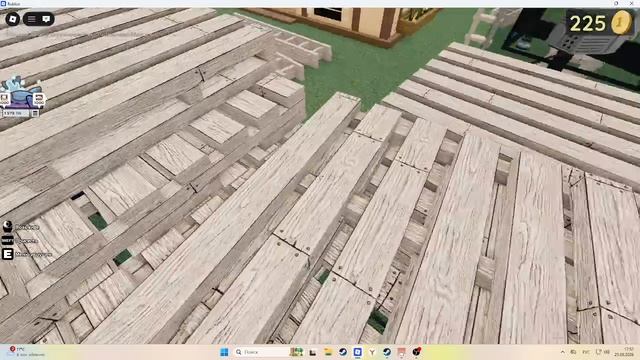Click the small calculator icon under the pool widget
Screen dimensions: 640x360
tap(36, 113)
